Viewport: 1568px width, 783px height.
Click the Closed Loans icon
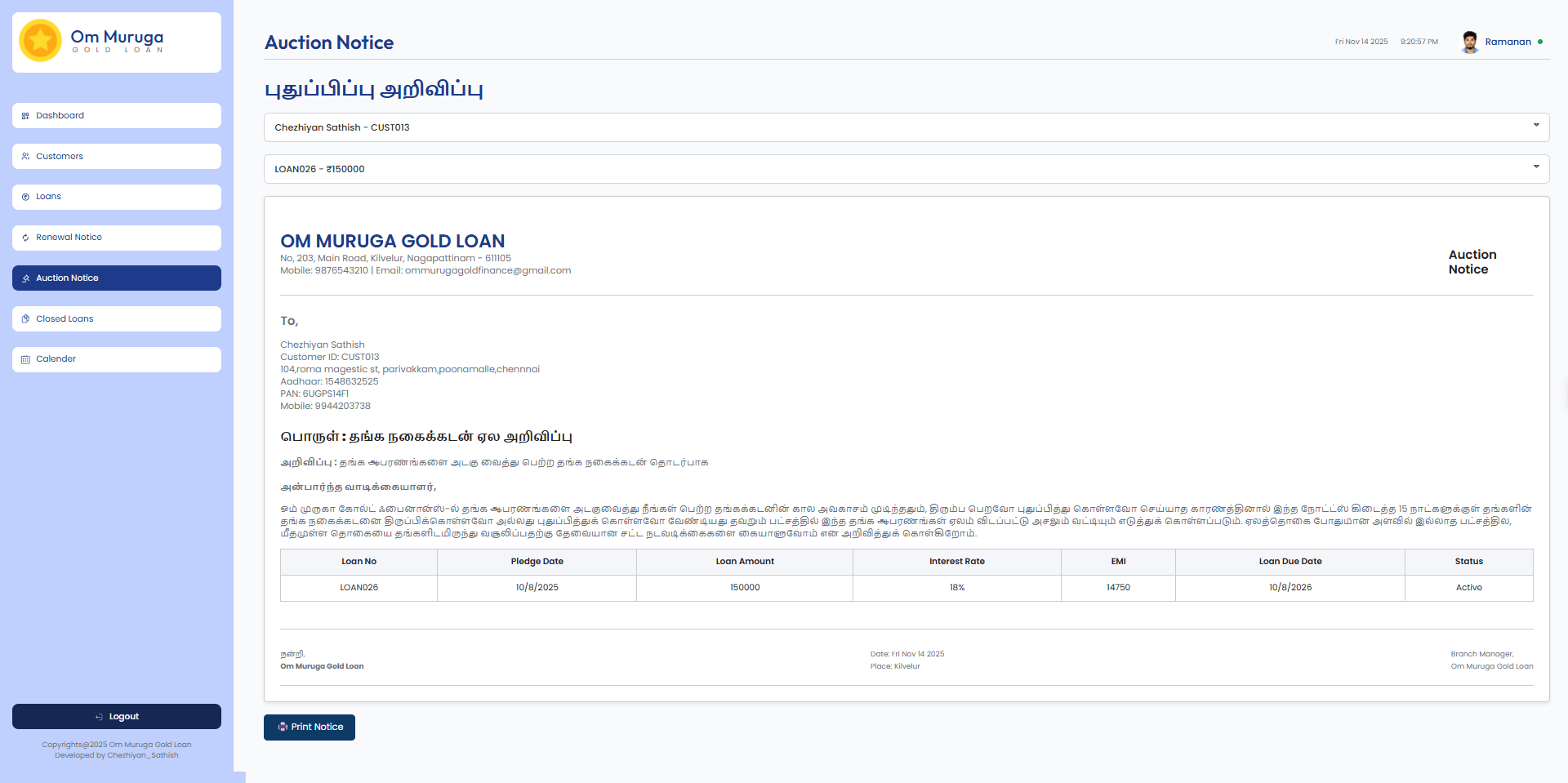point(25,319)
